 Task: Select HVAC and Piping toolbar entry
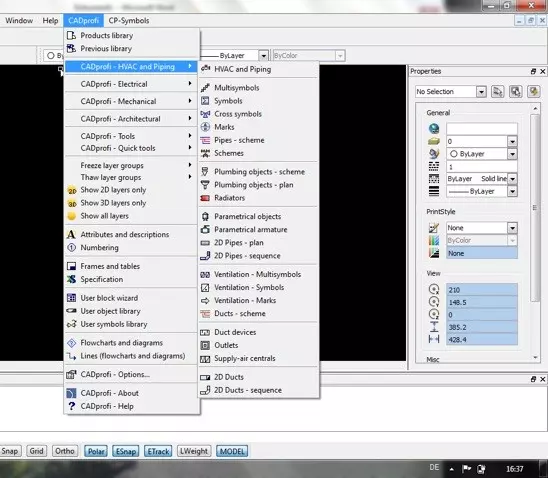[242, 69]
